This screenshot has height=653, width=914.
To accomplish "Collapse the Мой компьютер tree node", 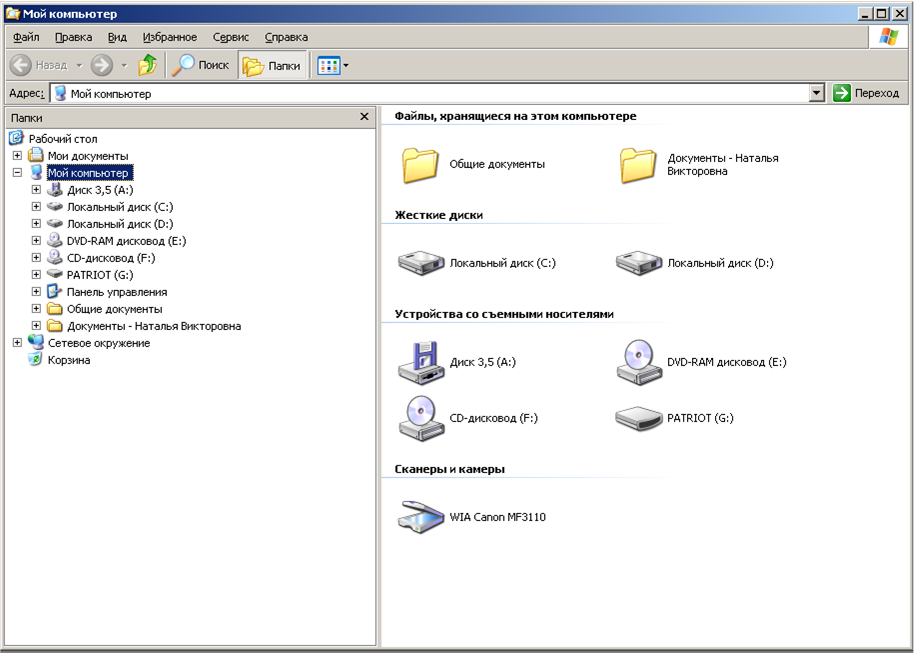I will pos(17,173).
